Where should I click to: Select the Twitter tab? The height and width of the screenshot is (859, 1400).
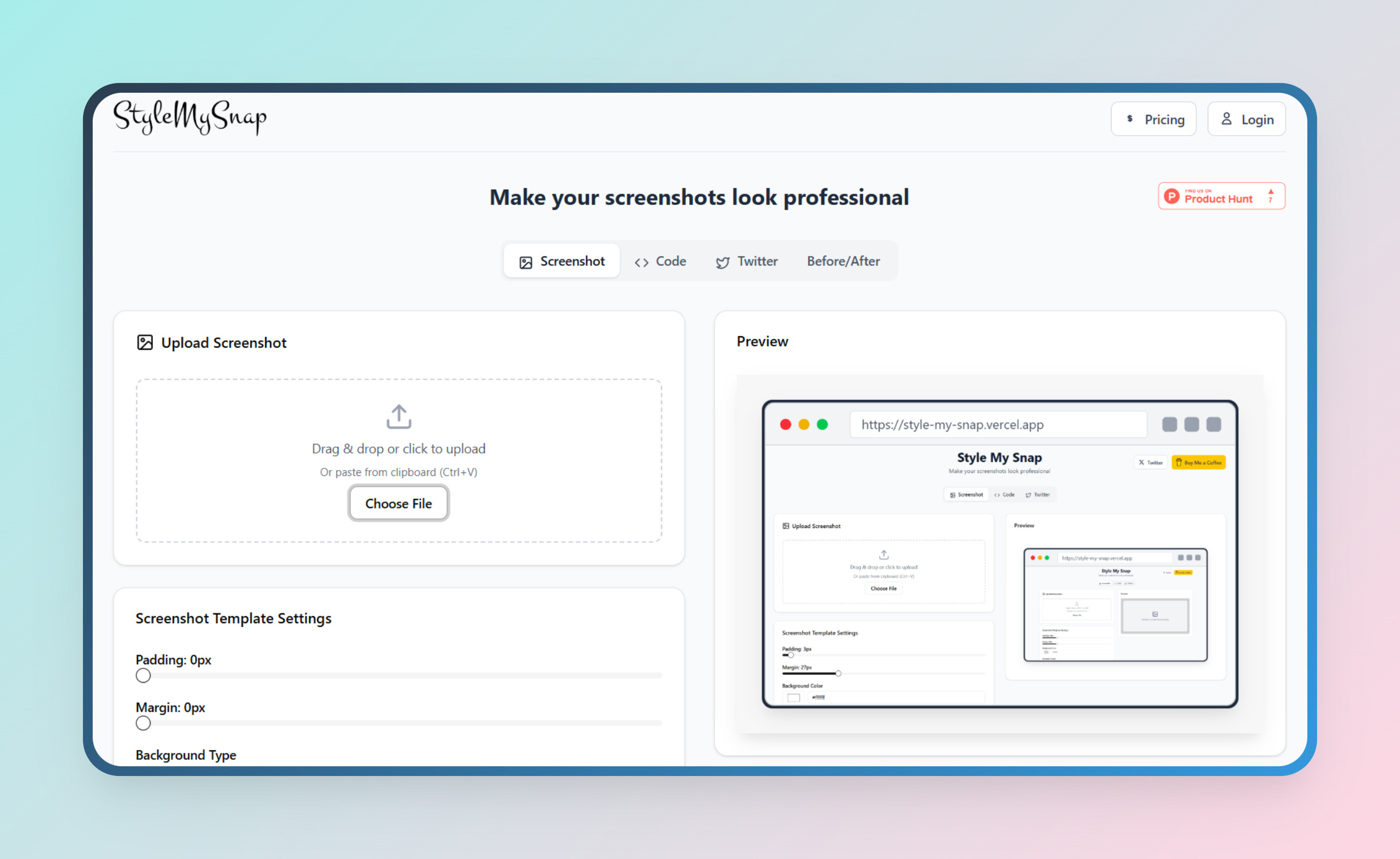pyautogui.click(x=747, y=261)
